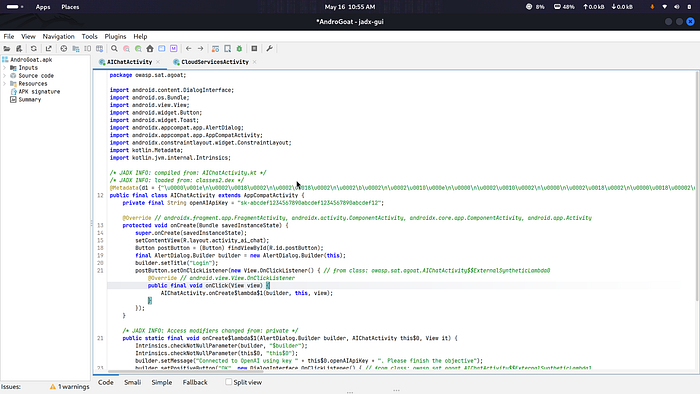The height and width of the screenshot is (394, 700).
Task: Expand the Resources tree node
Action: point(4,84)
